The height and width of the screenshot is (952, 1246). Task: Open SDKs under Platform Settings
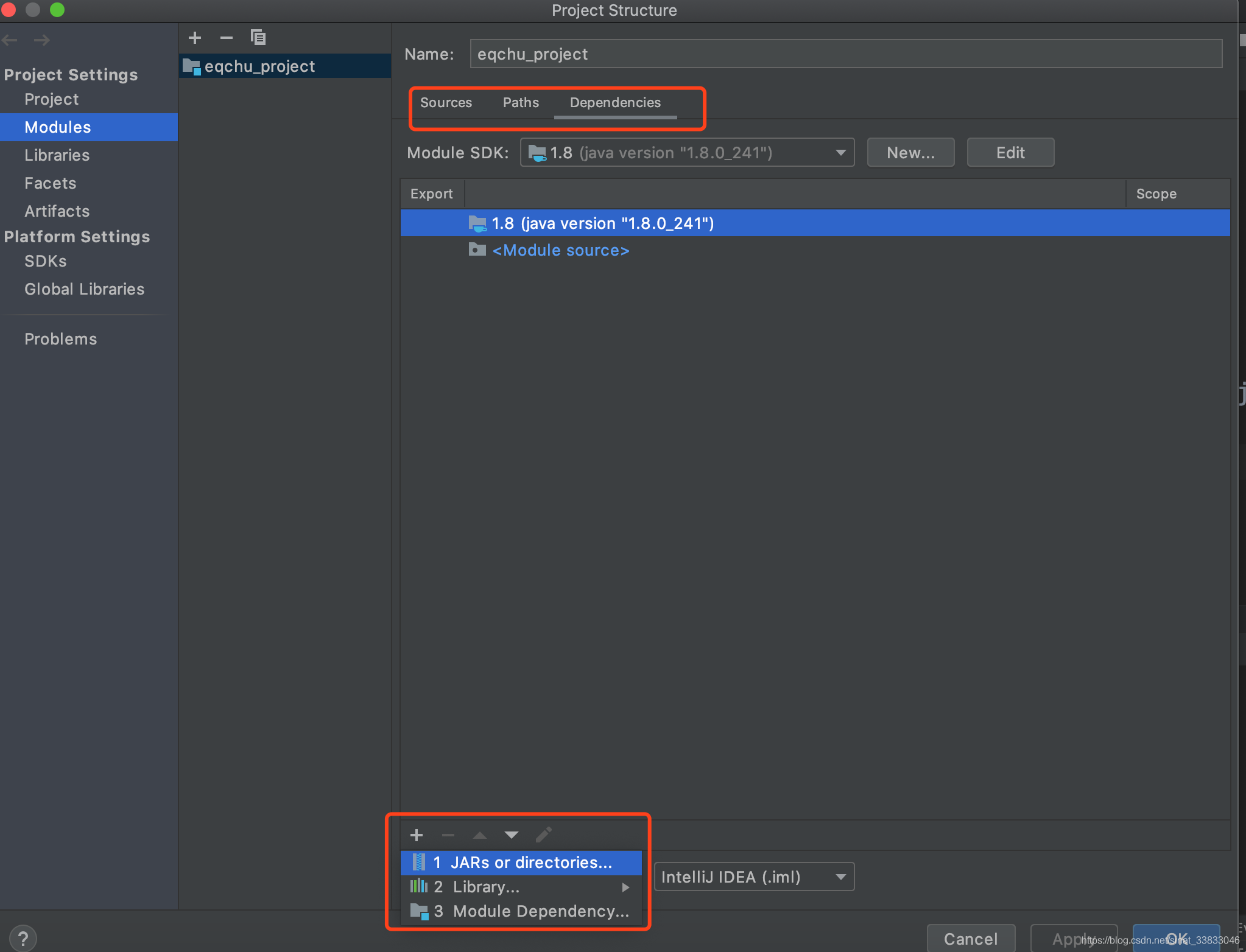(45, 261)
